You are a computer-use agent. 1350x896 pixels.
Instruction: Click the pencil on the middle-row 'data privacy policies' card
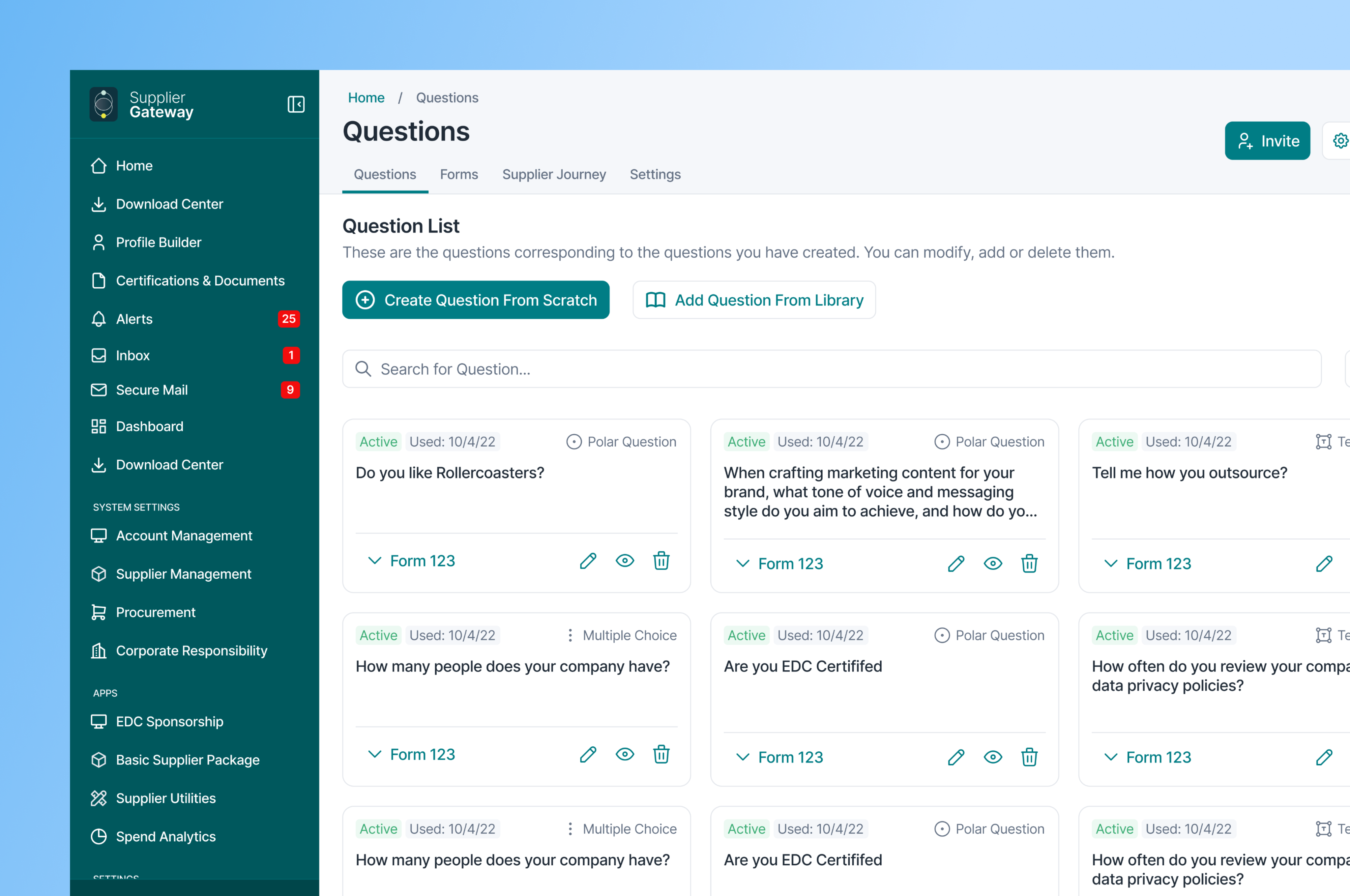point(1324,757)
